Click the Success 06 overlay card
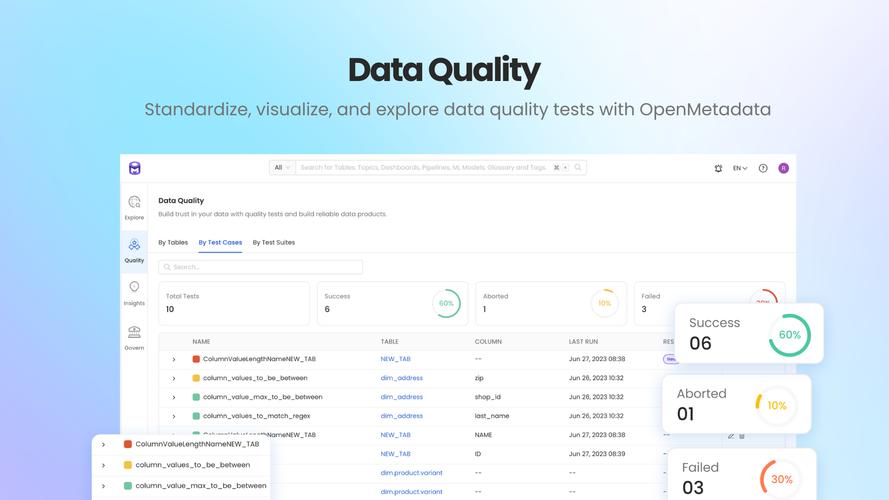 click(x=749, y=333)
